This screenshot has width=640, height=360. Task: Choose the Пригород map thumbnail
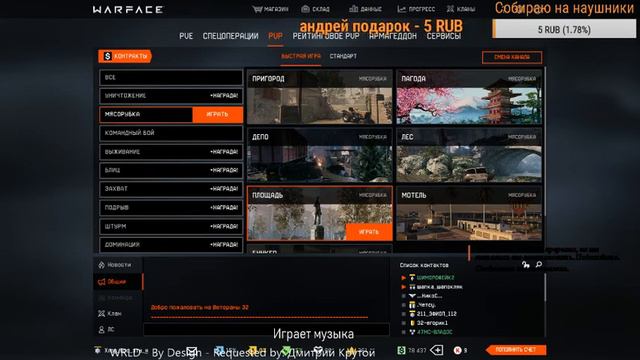pyautogui.click(x=320, y=97)
